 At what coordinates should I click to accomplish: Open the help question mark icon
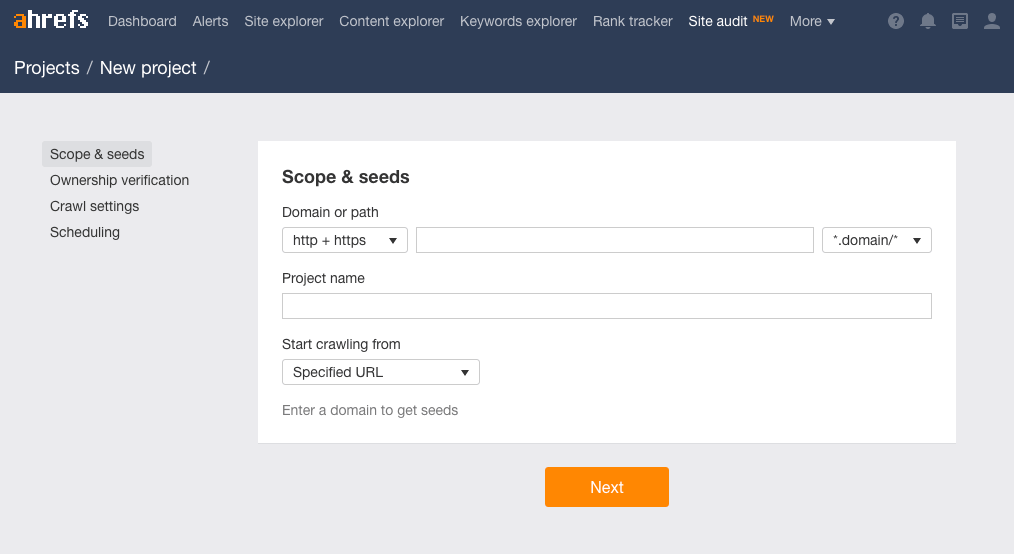coord(896,21)
